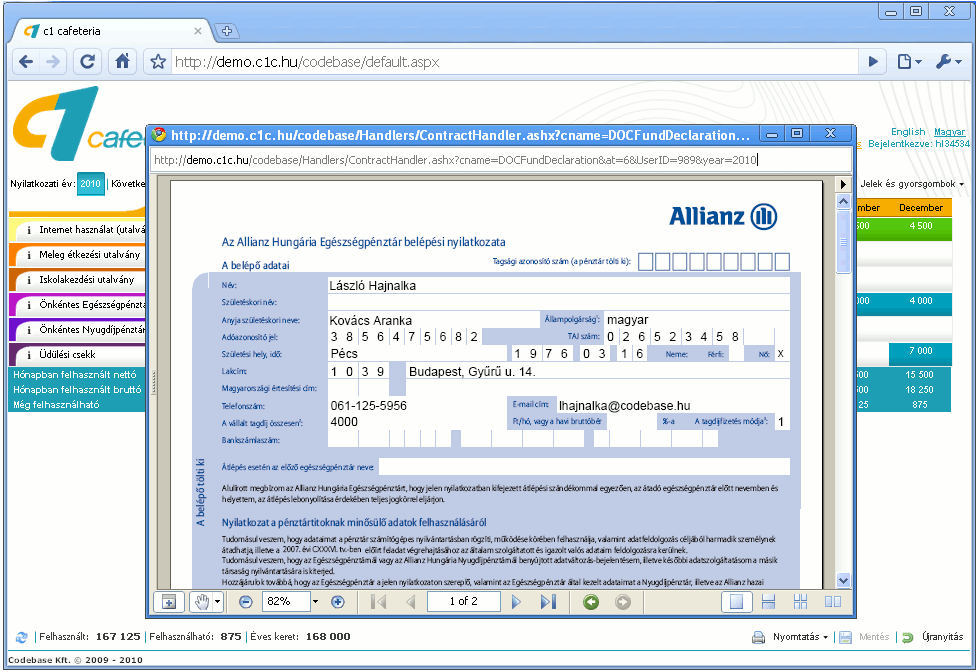Select the Iskolakezdési utalvány row
Image resolution: width=980 pixels, height=672 pixels.
[78, 279]
